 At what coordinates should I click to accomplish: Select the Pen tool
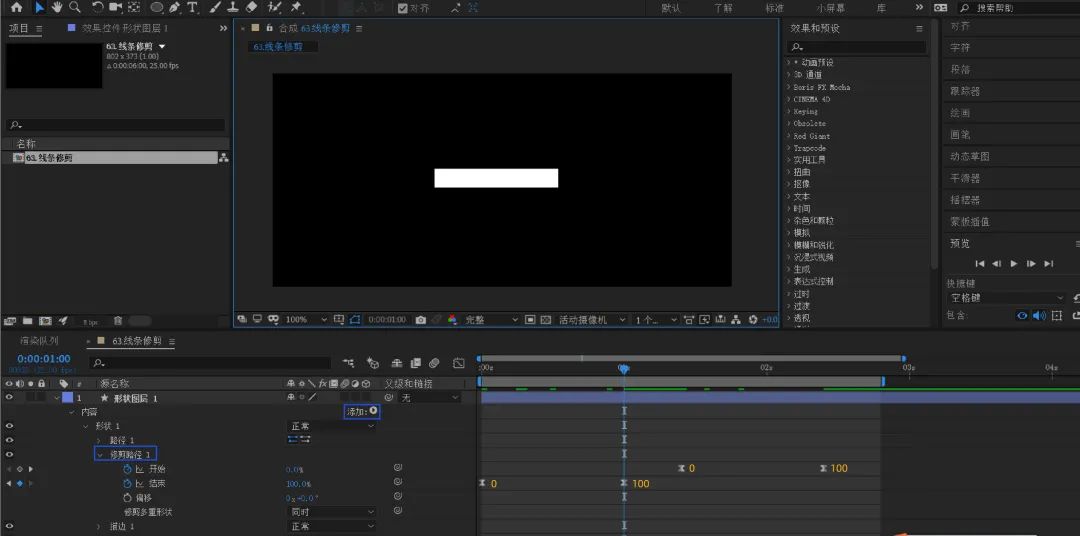(x=174, y=8)
